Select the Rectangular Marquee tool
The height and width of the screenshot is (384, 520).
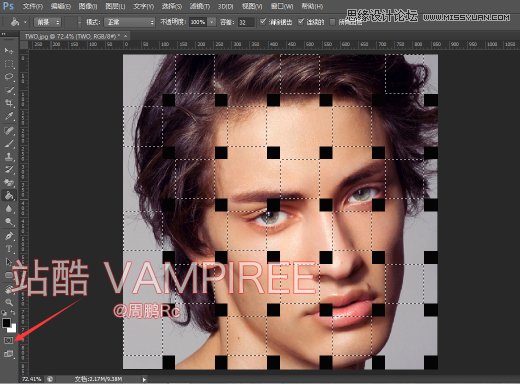pyautogui.click(x=9, y=64)
